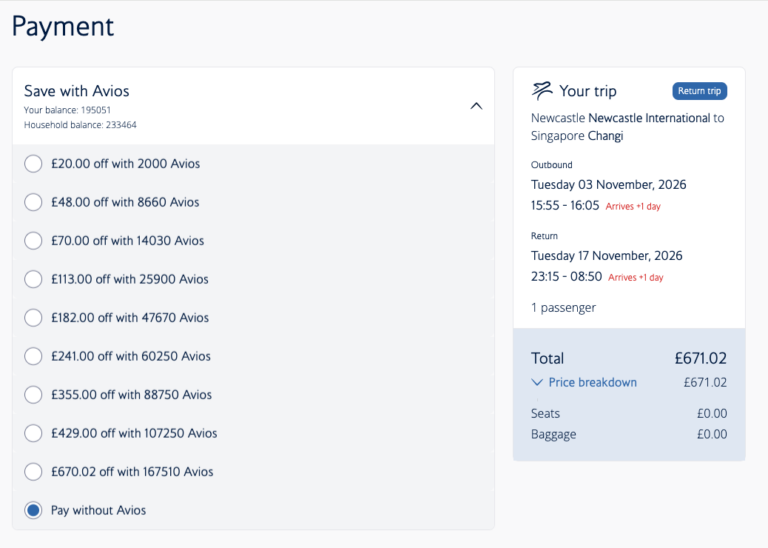Click return Arrives +1 day notice
The image size is (768, 548).
(x=636, y=278)
